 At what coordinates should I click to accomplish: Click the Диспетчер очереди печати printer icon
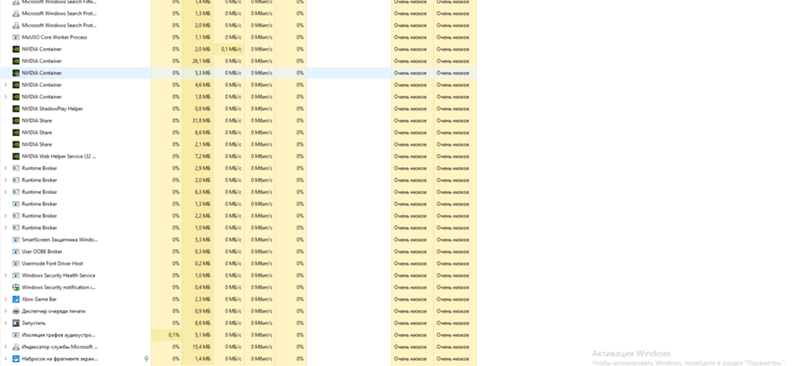[x=16, y=311]
